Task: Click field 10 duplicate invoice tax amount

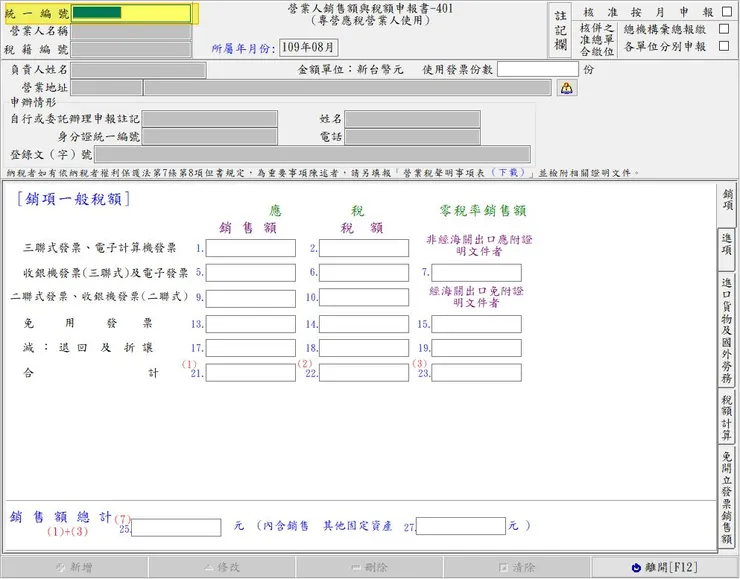Action: (x=364, y=298)
